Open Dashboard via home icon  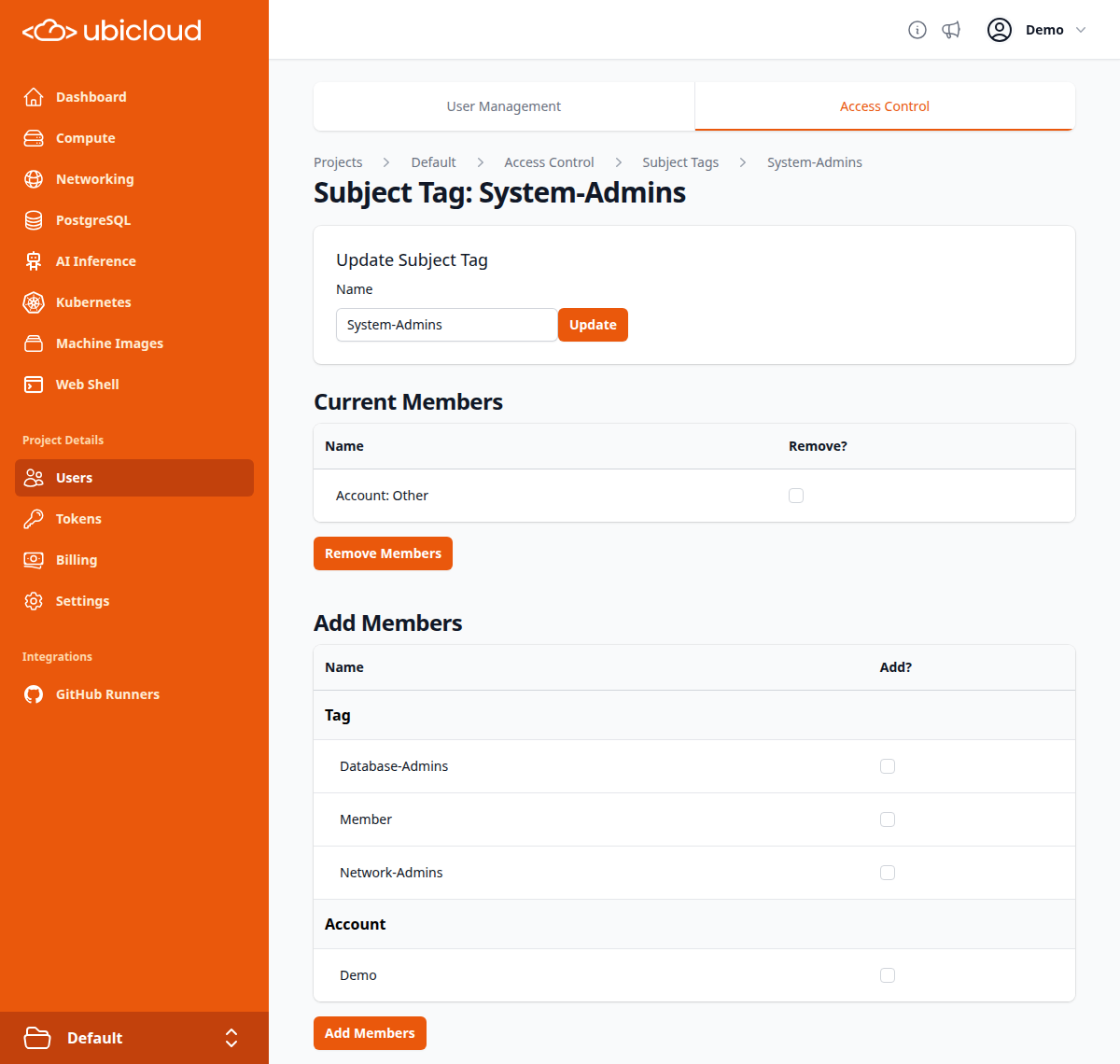pyautogui.click(x=34, y=97)
